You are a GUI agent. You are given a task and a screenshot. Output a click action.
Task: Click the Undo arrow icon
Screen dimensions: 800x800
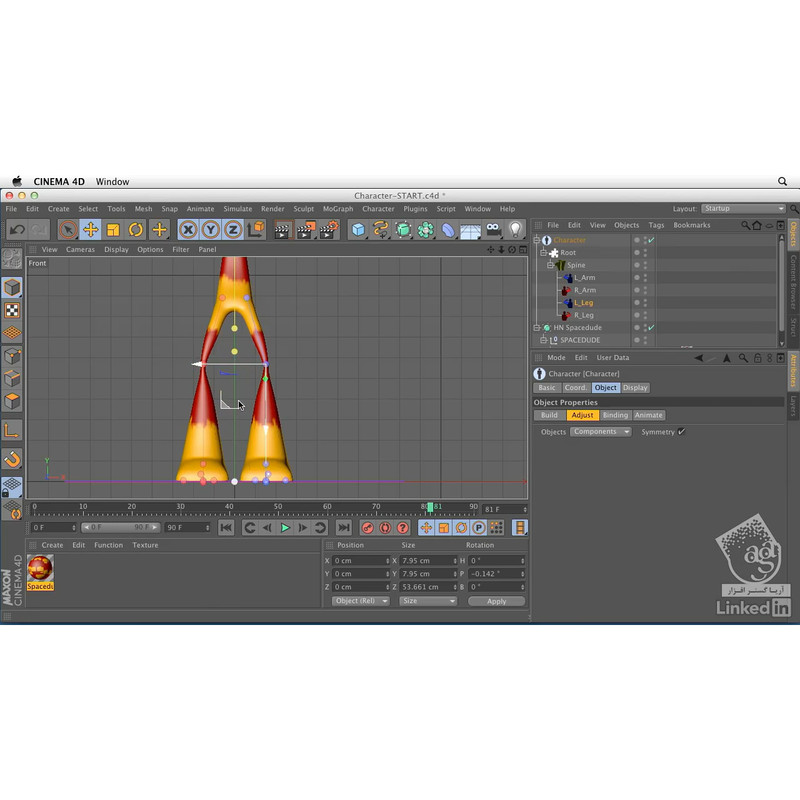(17, 230)
